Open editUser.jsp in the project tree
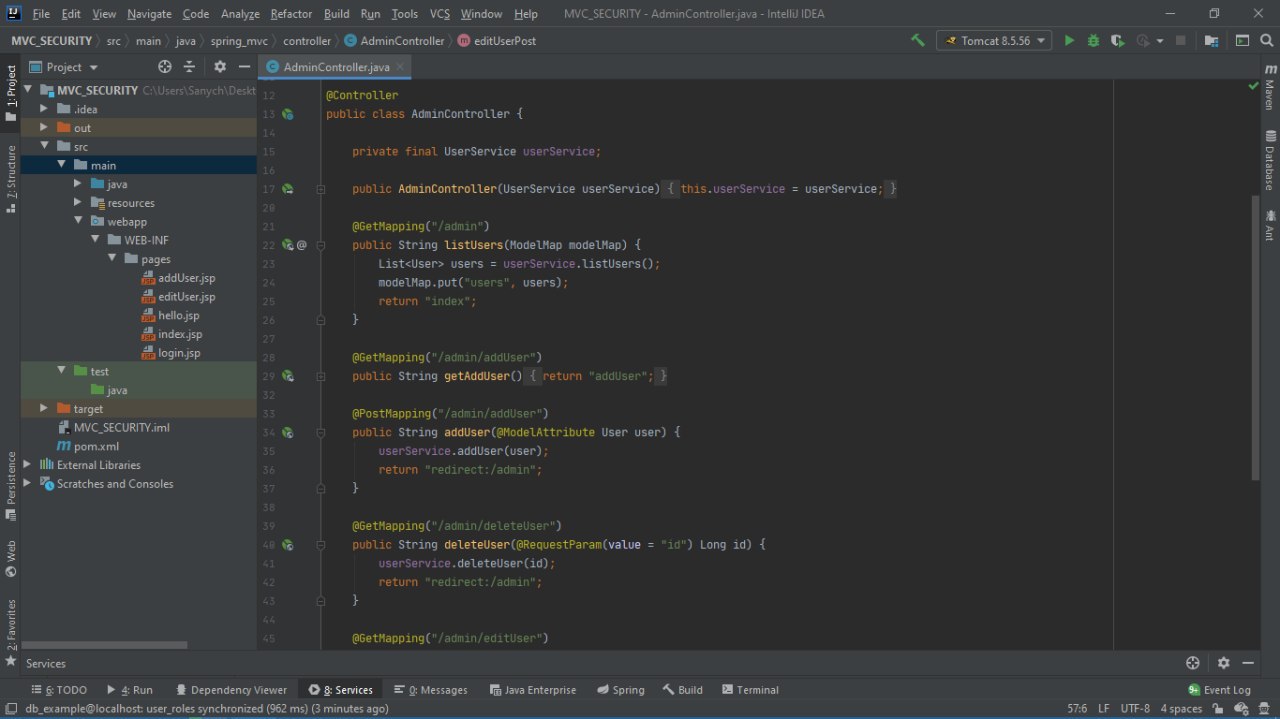 (x=186, y=297)
